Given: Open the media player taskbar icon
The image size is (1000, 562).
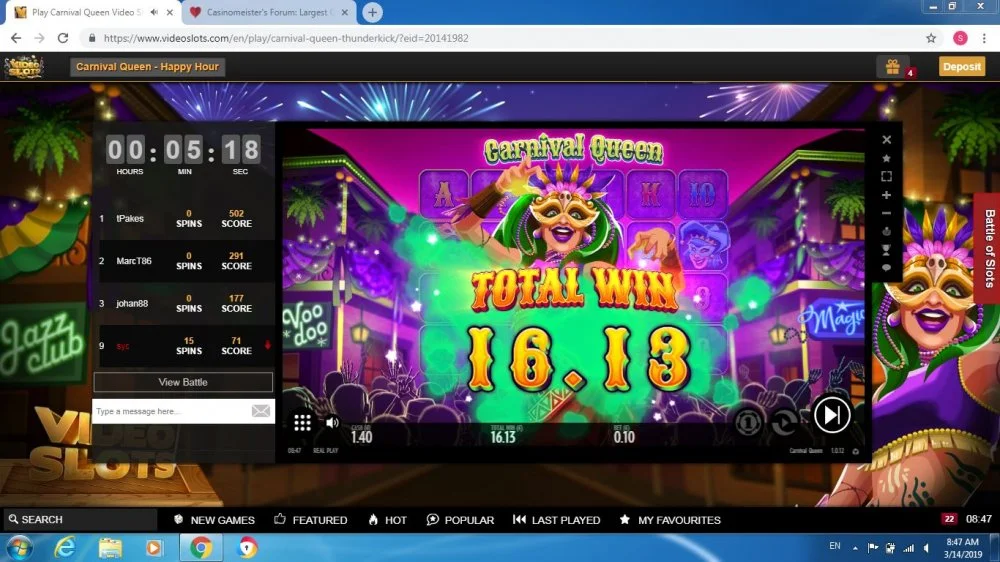Looking at the screenshot, I should coord(154,548).
